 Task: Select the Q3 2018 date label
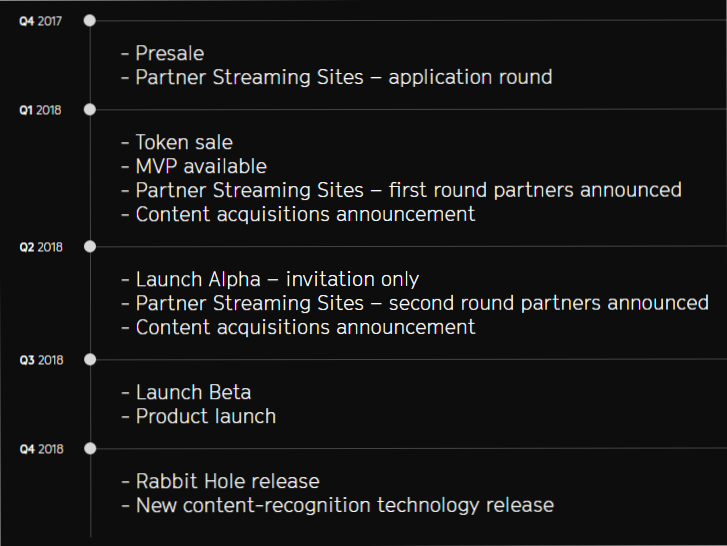pos(41,360)
